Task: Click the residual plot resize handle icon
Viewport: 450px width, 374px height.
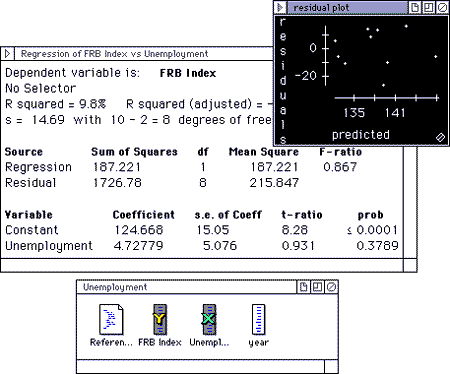Action: [440, 137]
